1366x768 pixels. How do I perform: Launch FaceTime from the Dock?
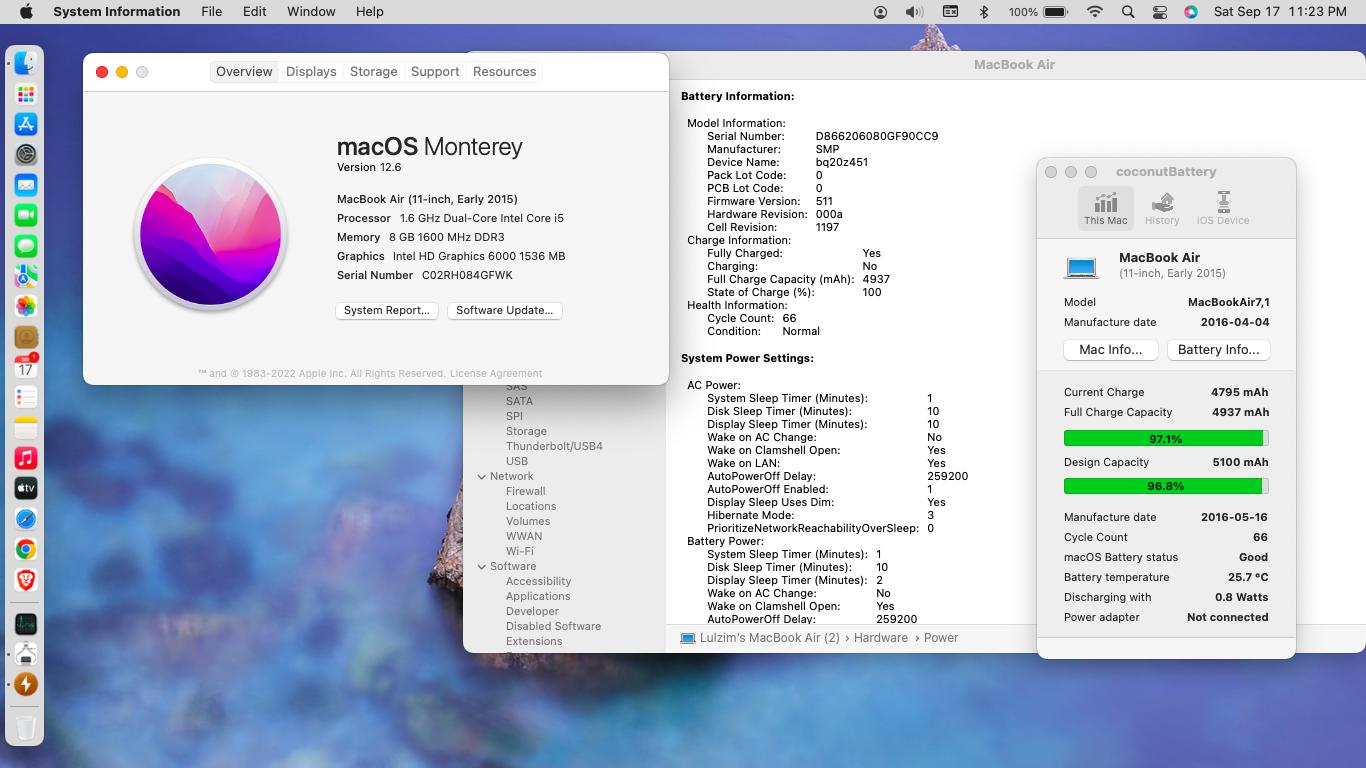pyautogui.click(x=26, y=216)
